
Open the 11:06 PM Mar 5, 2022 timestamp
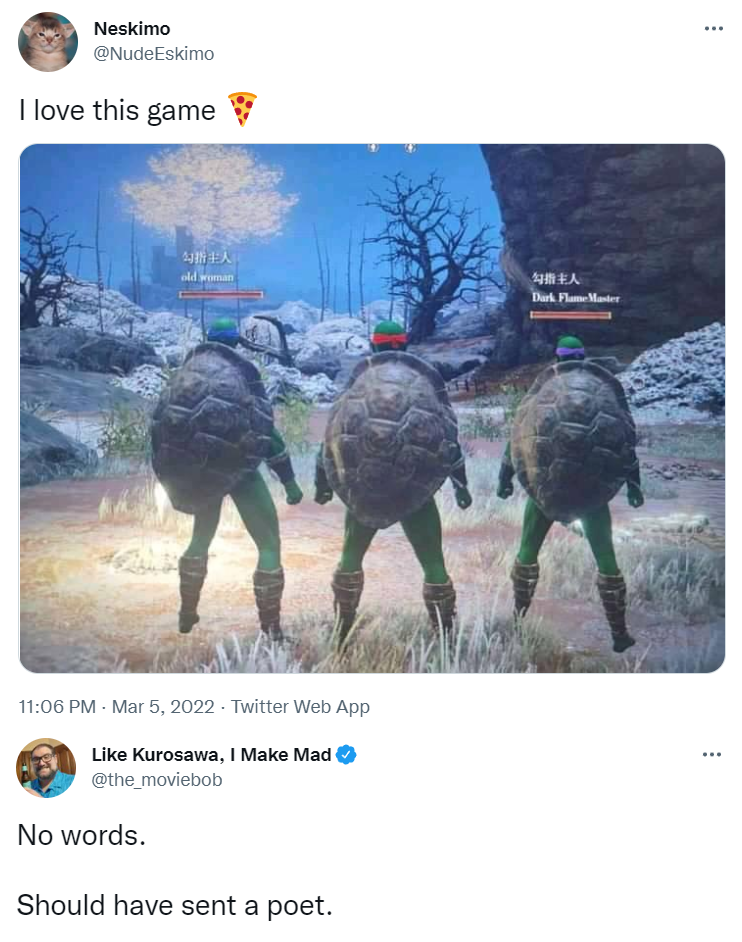coord(116,706)
